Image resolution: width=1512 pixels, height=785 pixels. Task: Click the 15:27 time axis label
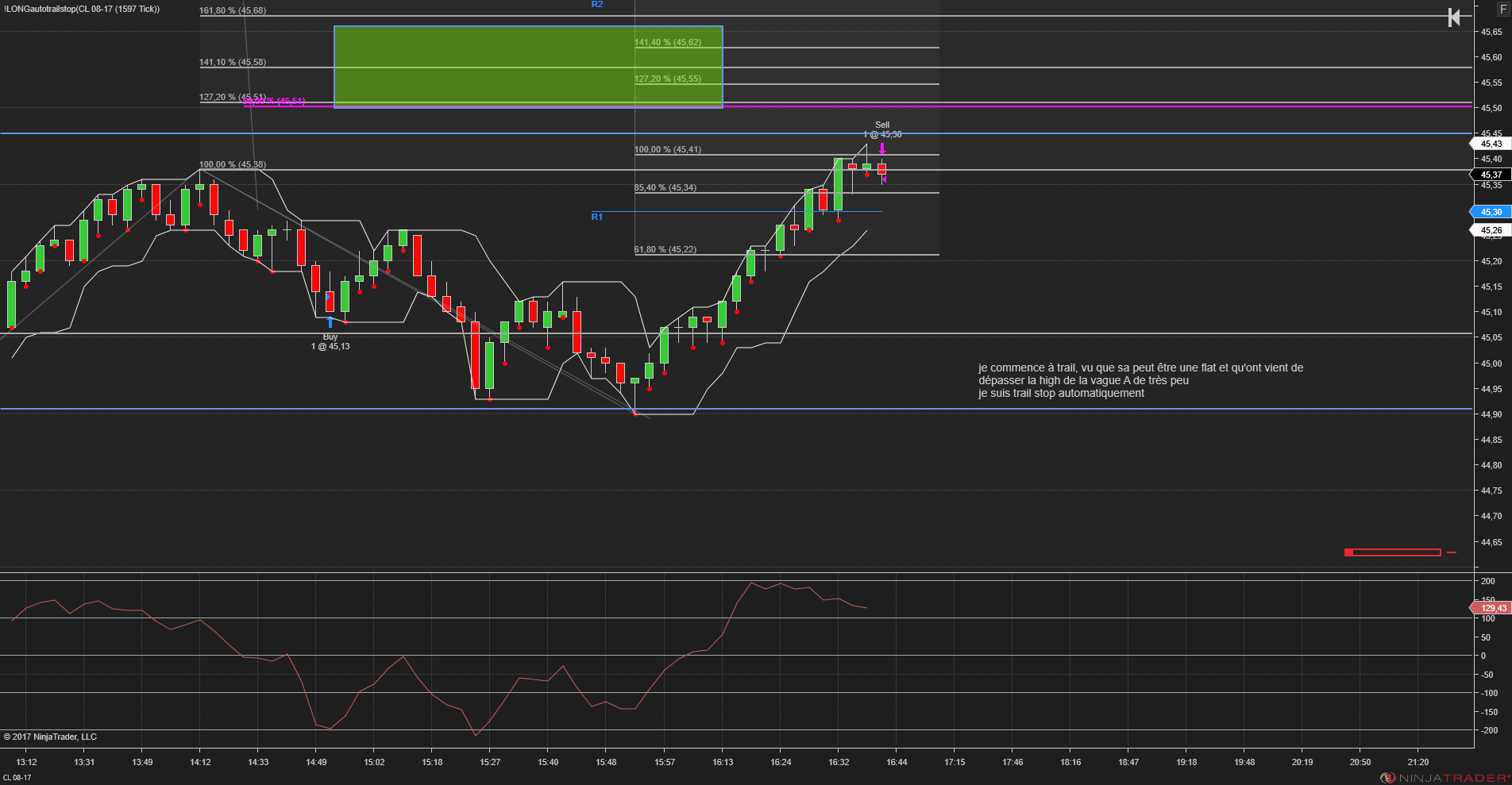(x=490, y=762)
